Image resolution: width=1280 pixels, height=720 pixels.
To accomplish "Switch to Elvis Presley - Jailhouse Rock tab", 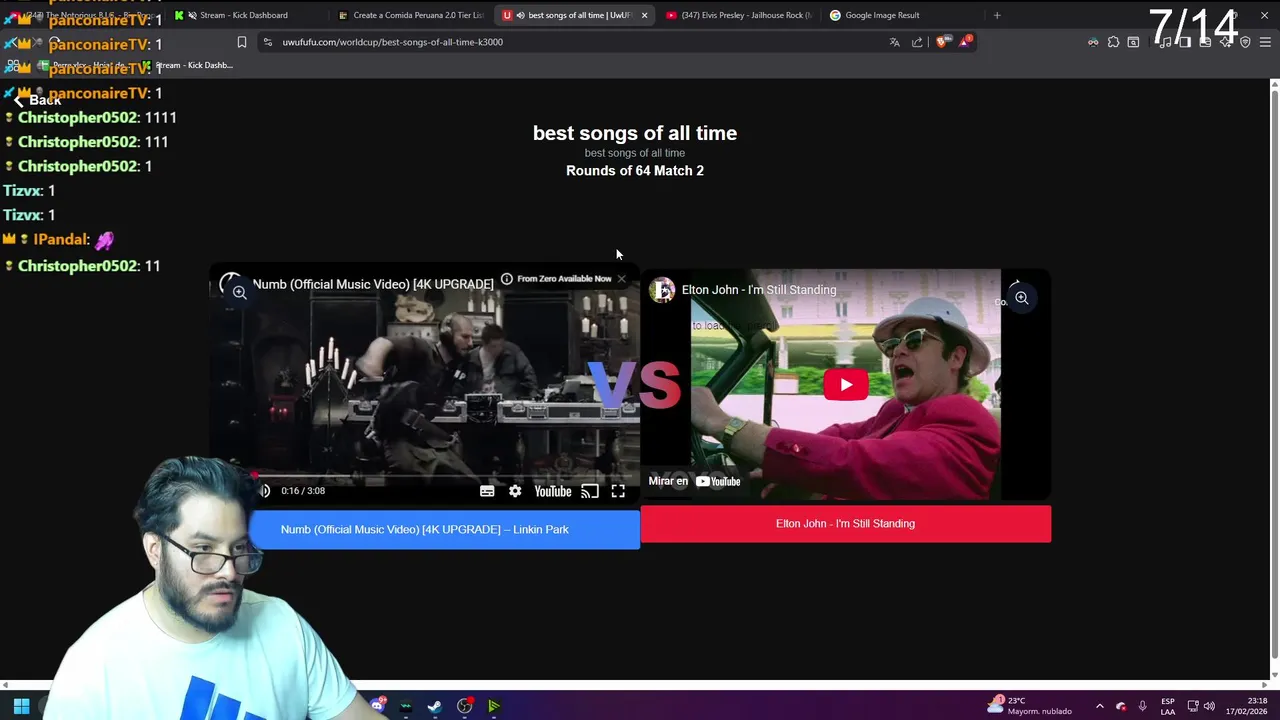I will [x=740, y=15].
